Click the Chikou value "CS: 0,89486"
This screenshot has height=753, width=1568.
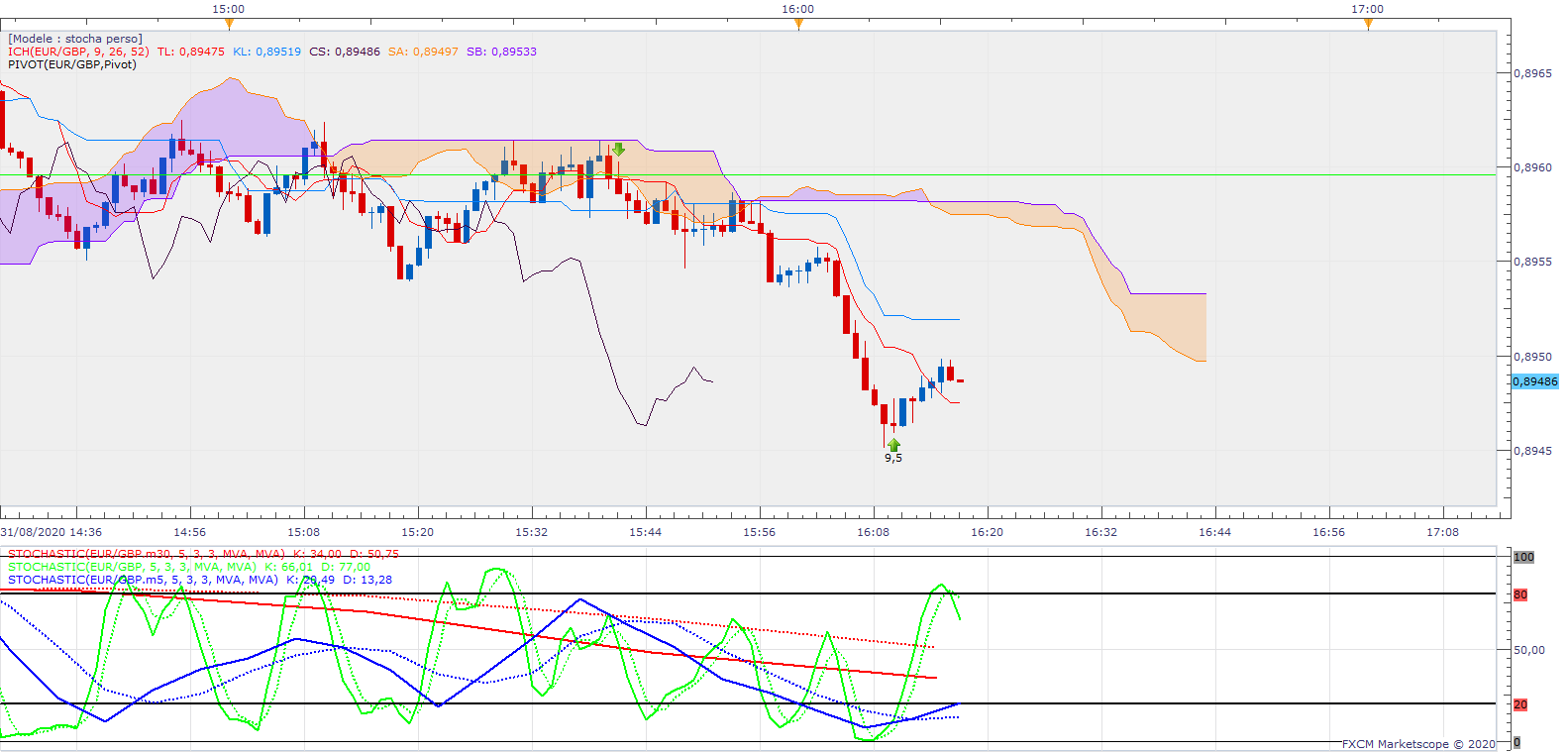point(345,52)
